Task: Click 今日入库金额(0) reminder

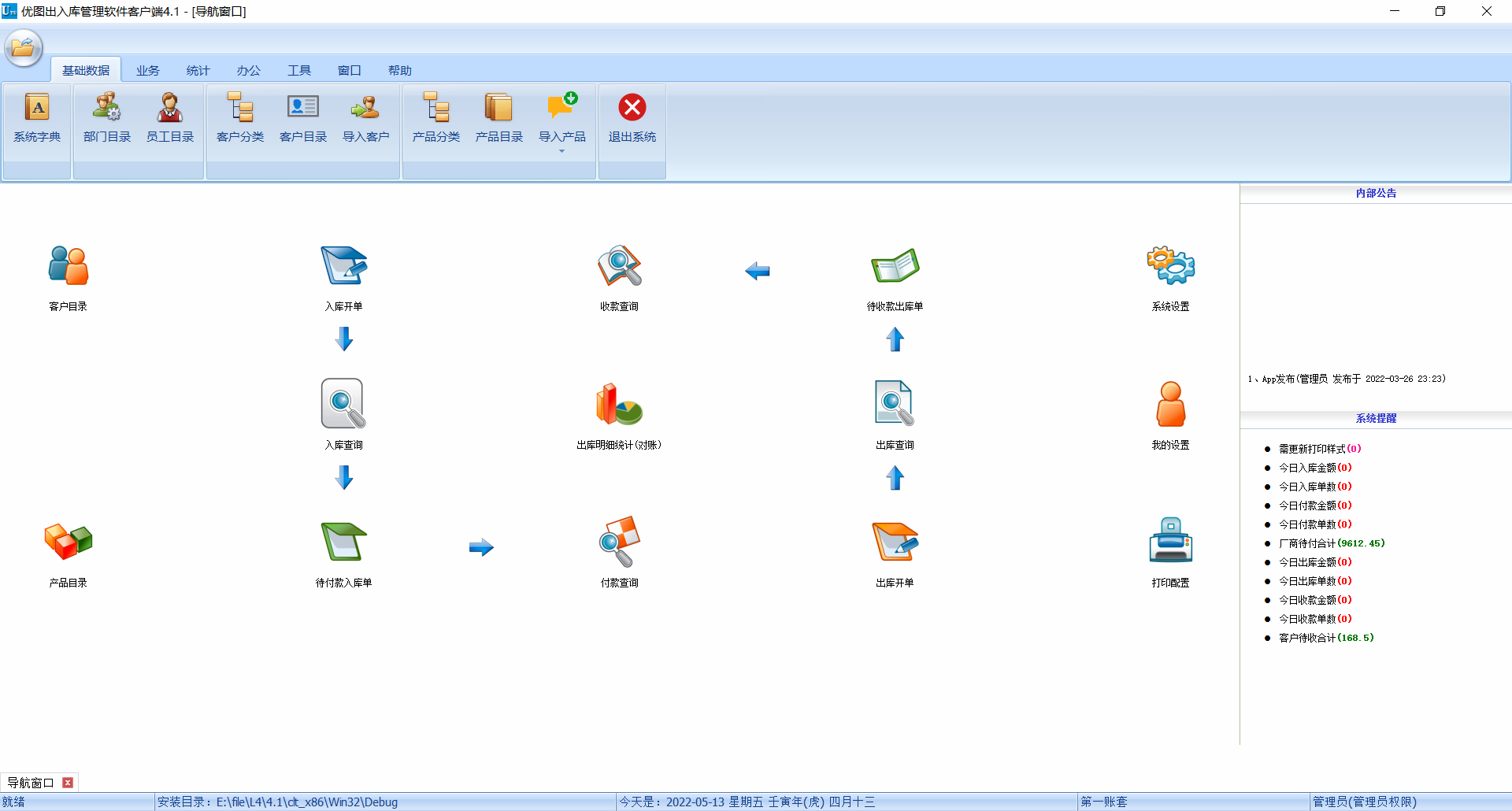Action: click(x=1315, y=468)
